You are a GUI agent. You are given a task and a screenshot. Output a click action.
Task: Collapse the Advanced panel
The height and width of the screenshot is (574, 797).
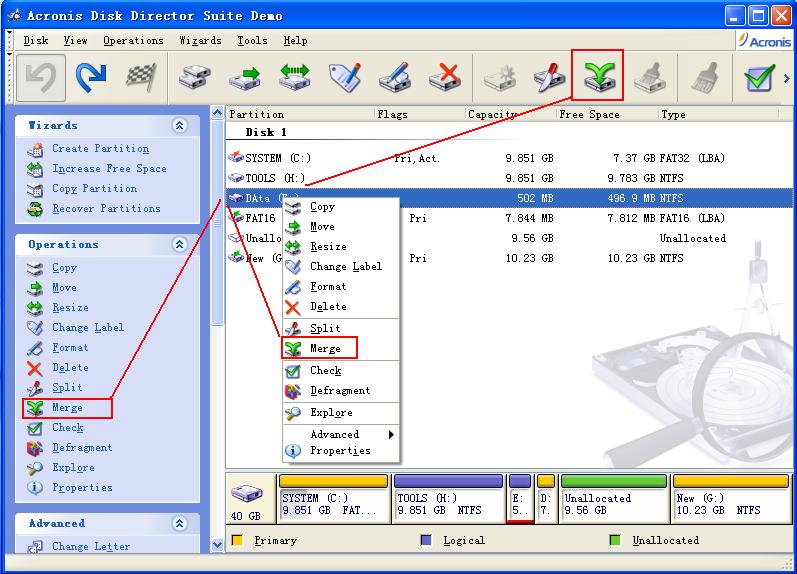click(179, 523)
